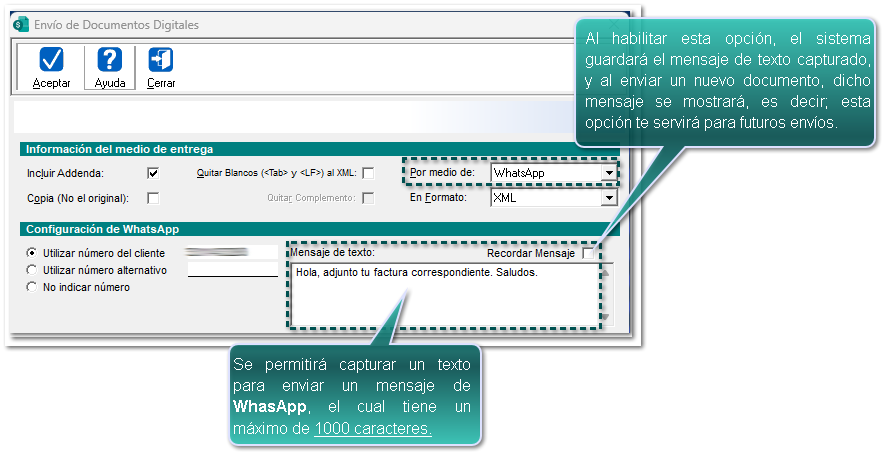The image size is (887, 457).
Task: Open the En Formato dropdown arrow
Action: [x=608, y=198]
